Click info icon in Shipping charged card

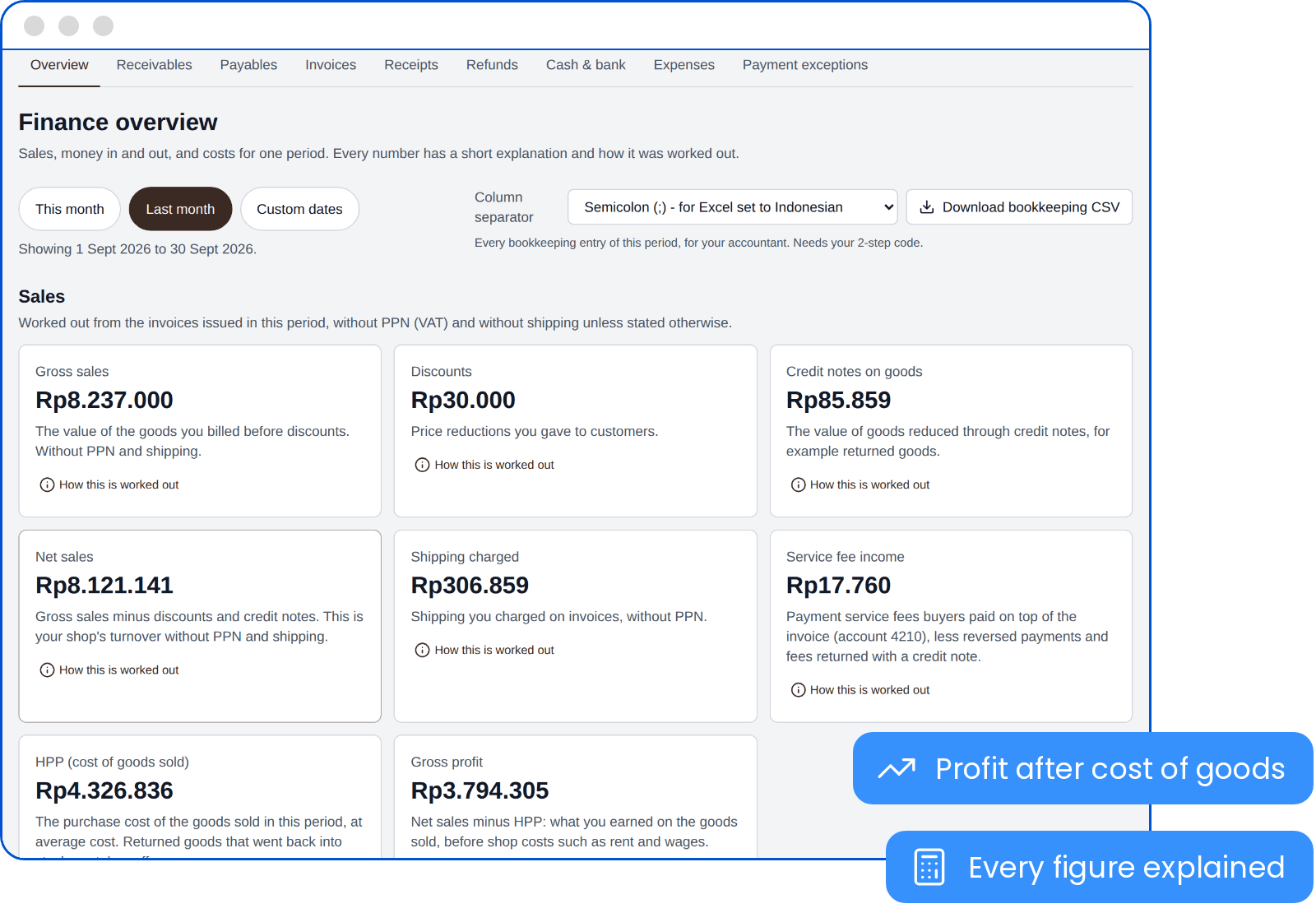click(x=422, y=651)
